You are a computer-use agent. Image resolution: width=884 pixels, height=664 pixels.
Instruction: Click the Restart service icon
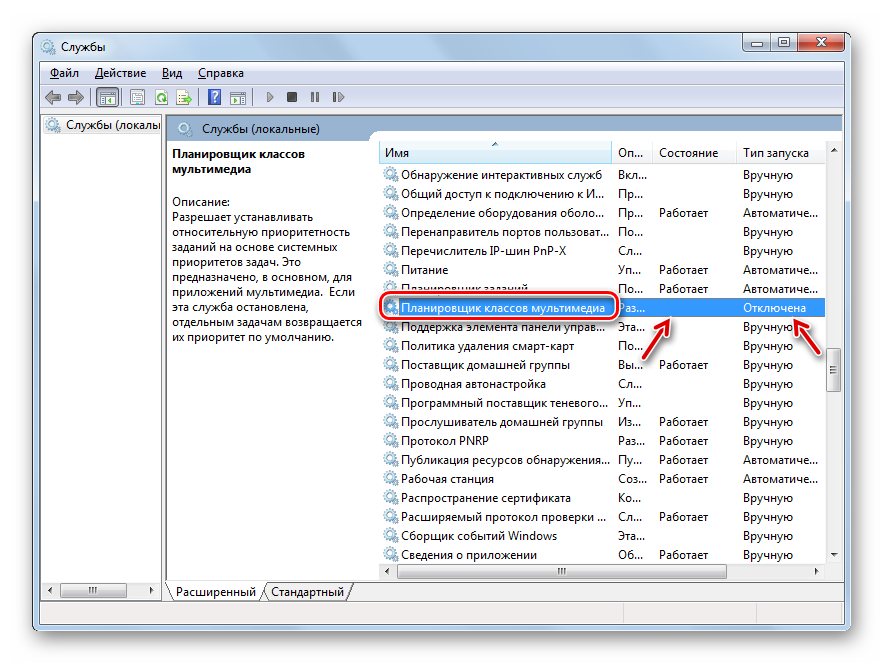tap(338, 97)
